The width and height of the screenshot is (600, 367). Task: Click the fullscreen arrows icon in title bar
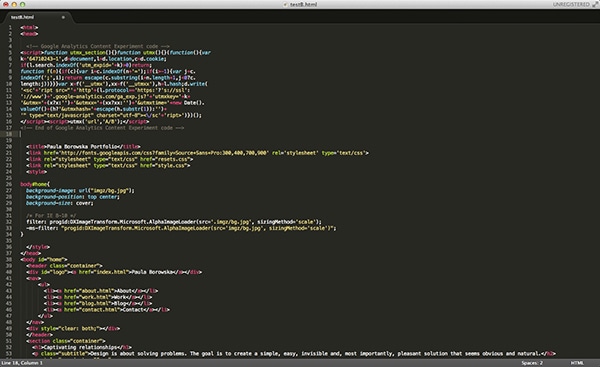[x=595, y=4]
